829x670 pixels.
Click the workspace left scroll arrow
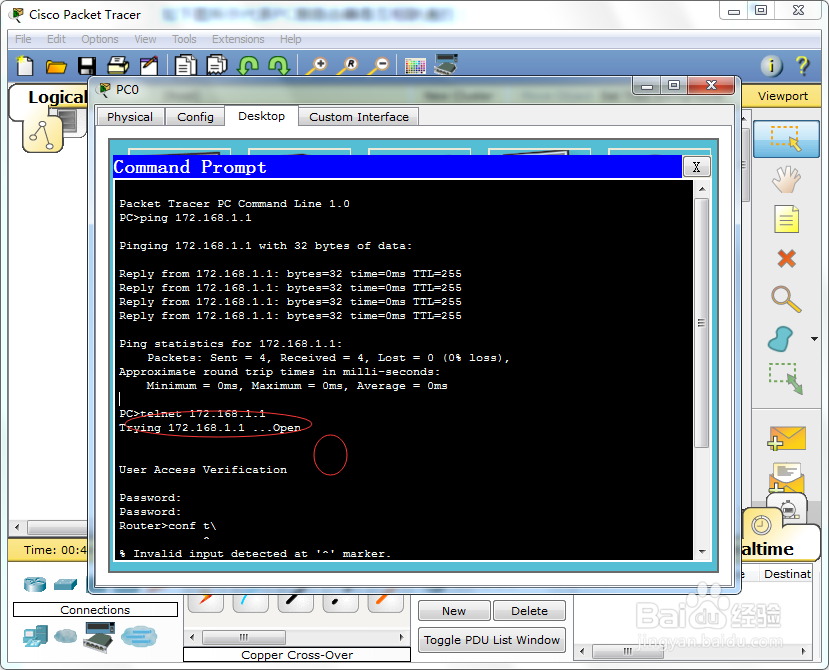(x=17, y=527)
